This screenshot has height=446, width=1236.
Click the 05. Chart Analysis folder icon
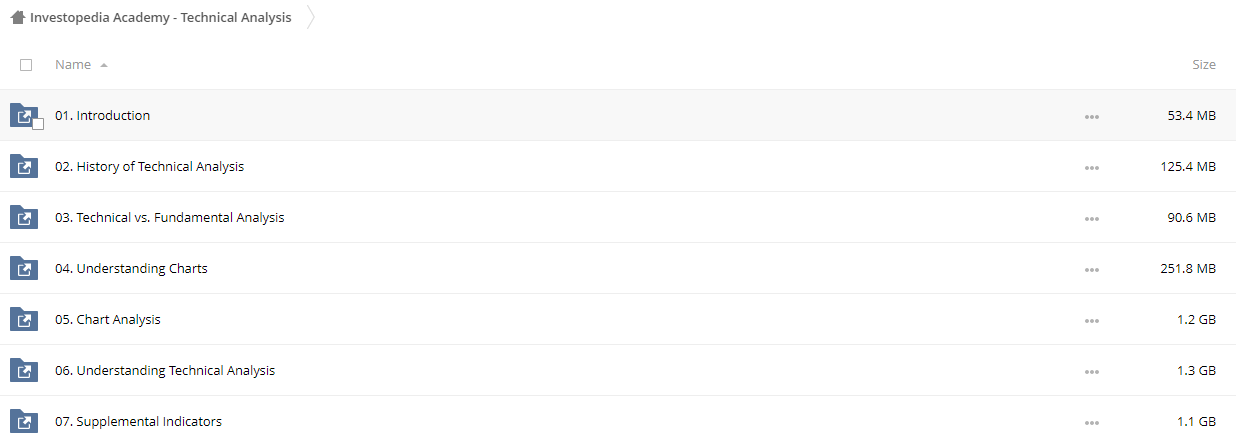click(24, 319)
